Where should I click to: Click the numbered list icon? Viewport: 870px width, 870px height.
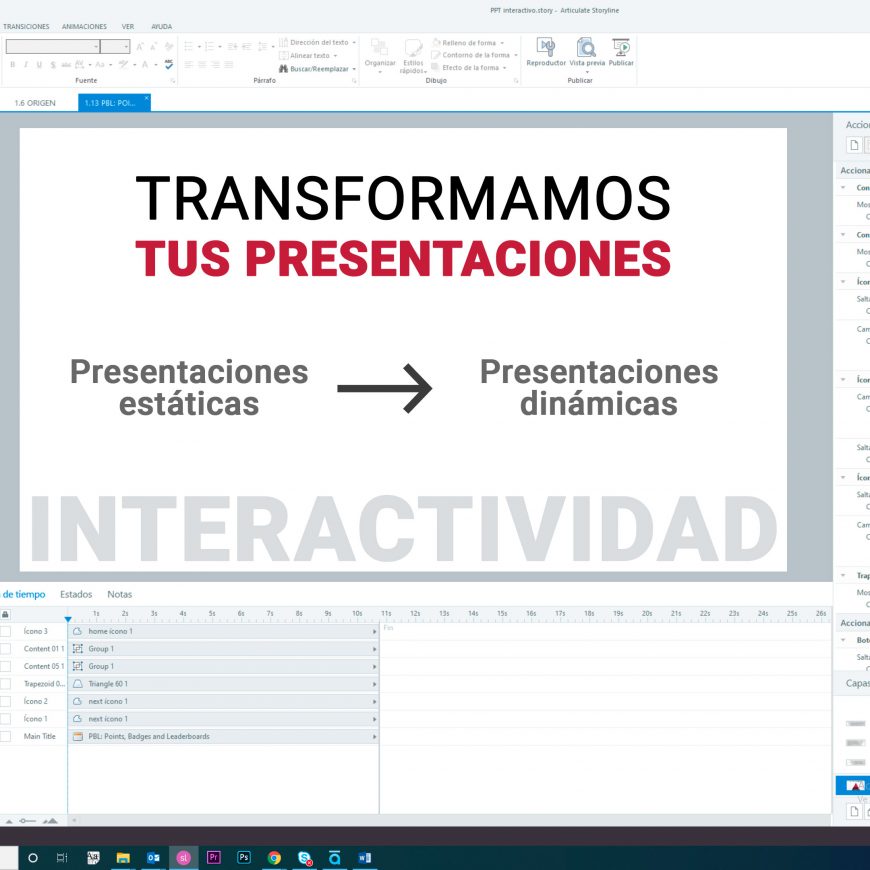[x=209, y=47]
